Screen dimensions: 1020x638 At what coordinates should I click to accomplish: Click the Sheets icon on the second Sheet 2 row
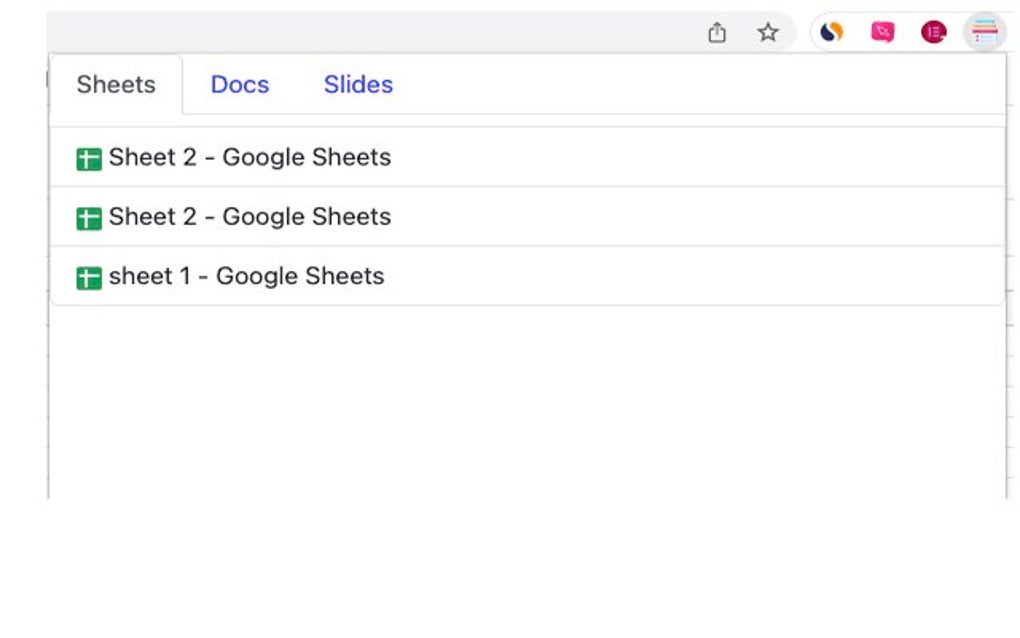pyautogui.click(x=89, y=217)
